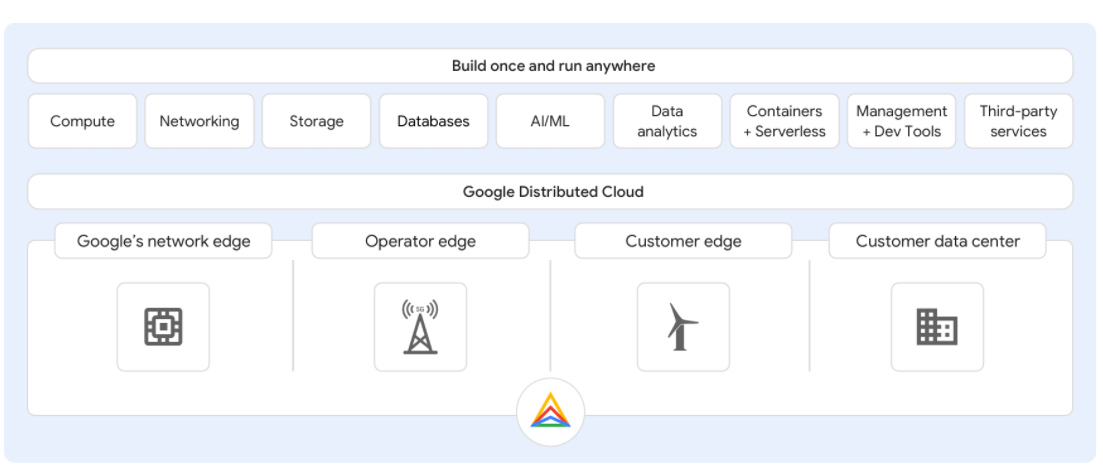Select the Compute service box
Image resolution: width=1103 pixels, height=475 pixels.
tap(82, 121)
